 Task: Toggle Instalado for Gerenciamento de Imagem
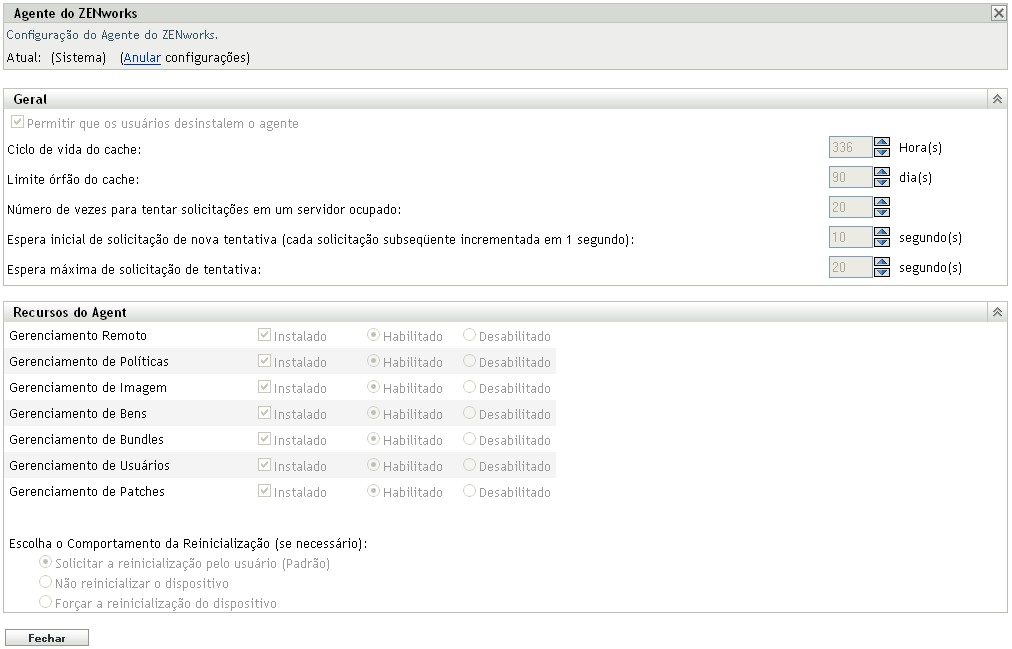coord(264,386)
